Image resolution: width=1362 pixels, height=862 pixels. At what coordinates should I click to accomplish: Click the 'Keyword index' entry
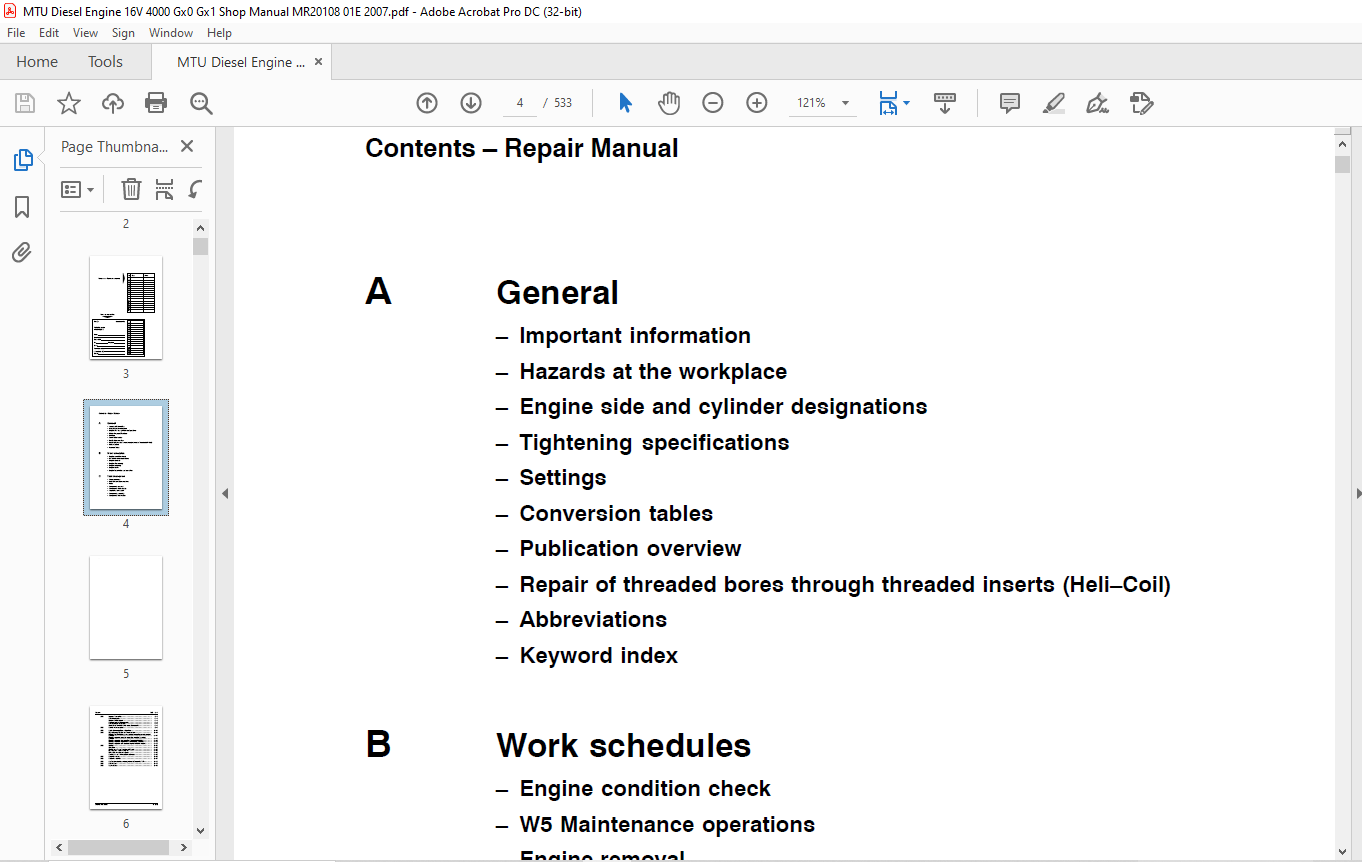(599, 656)
